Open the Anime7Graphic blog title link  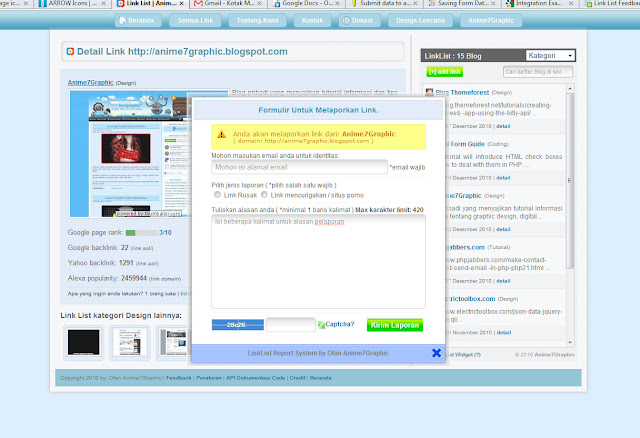91,82
